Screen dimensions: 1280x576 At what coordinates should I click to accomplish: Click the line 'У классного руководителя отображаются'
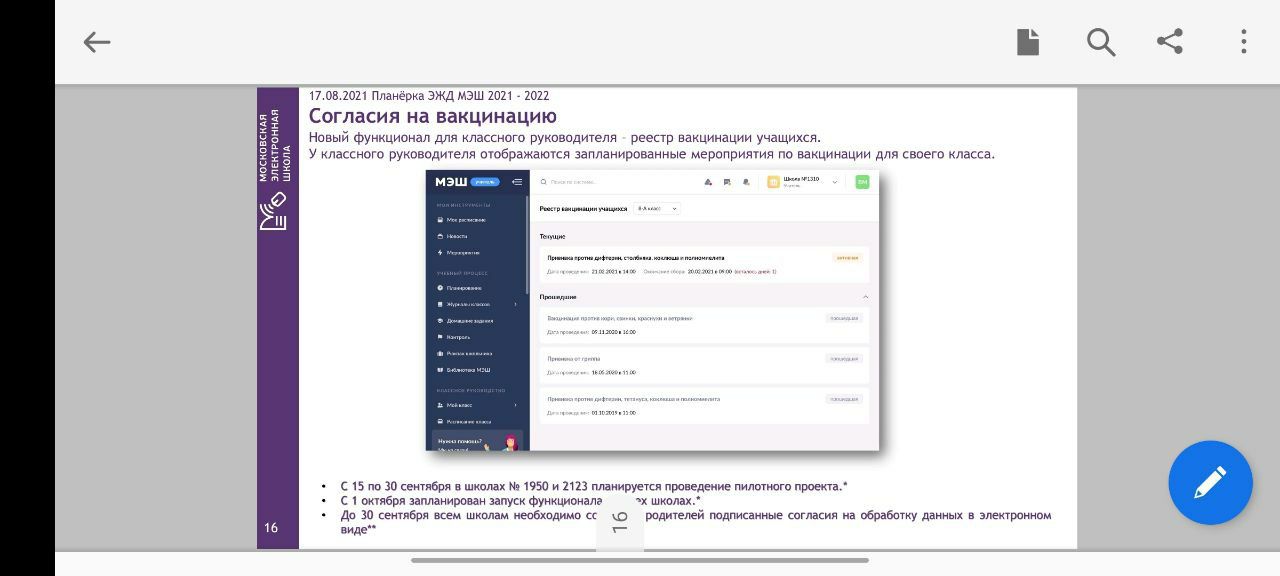[652, 154]
